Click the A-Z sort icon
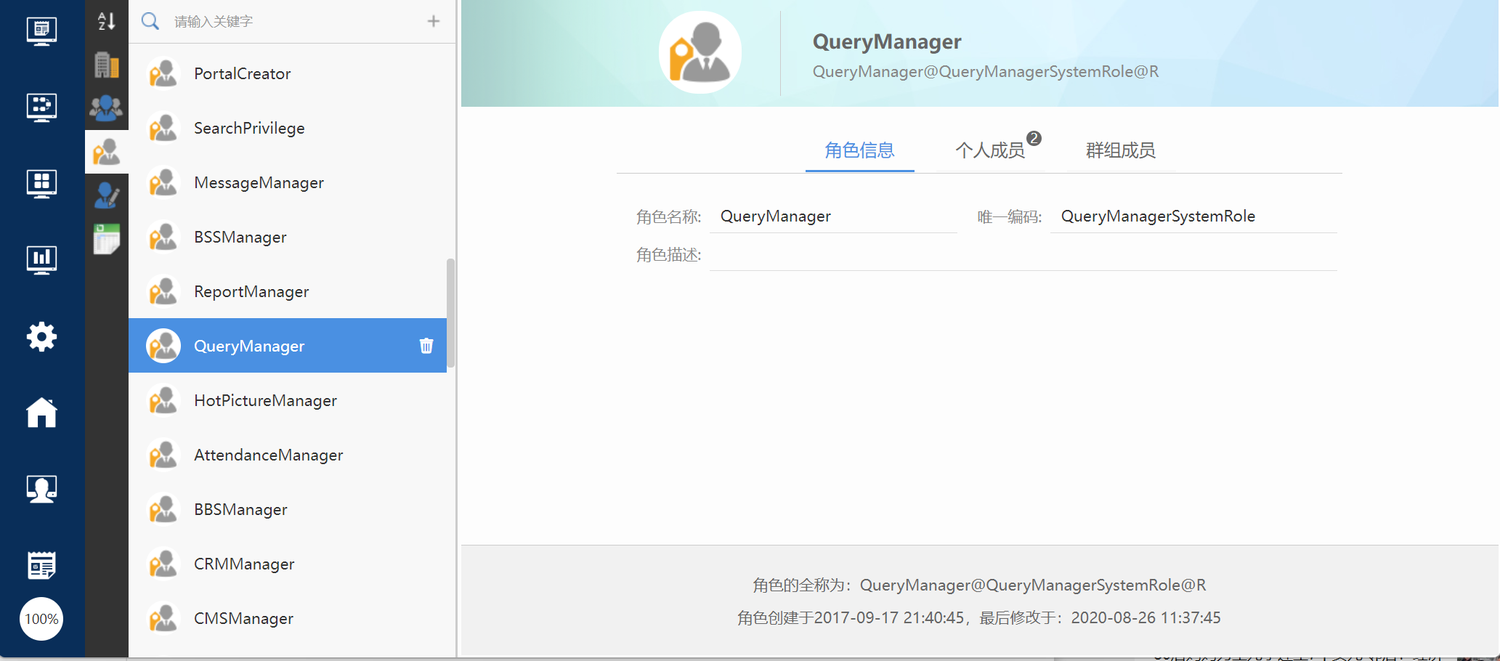This screenshot has width=1500, height=661. (106, 21)
